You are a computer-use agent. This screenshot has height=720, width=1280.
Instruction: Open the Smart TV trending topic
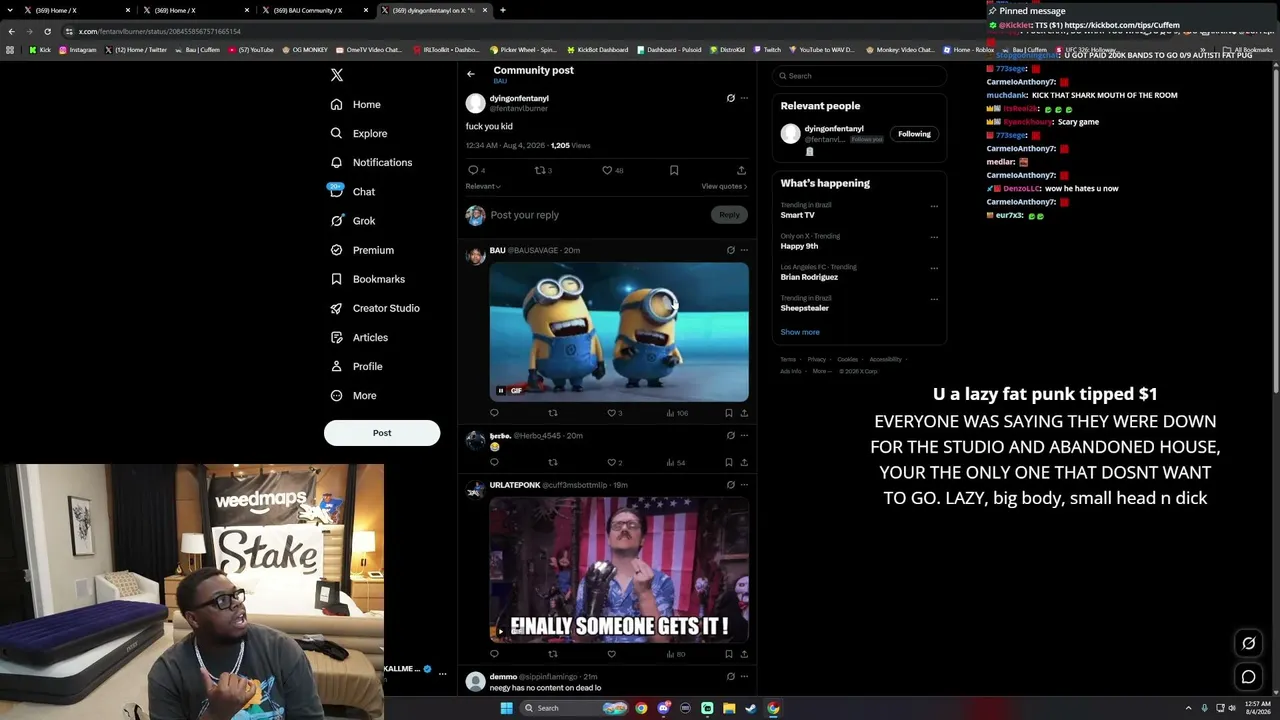[x=798, y=215]
